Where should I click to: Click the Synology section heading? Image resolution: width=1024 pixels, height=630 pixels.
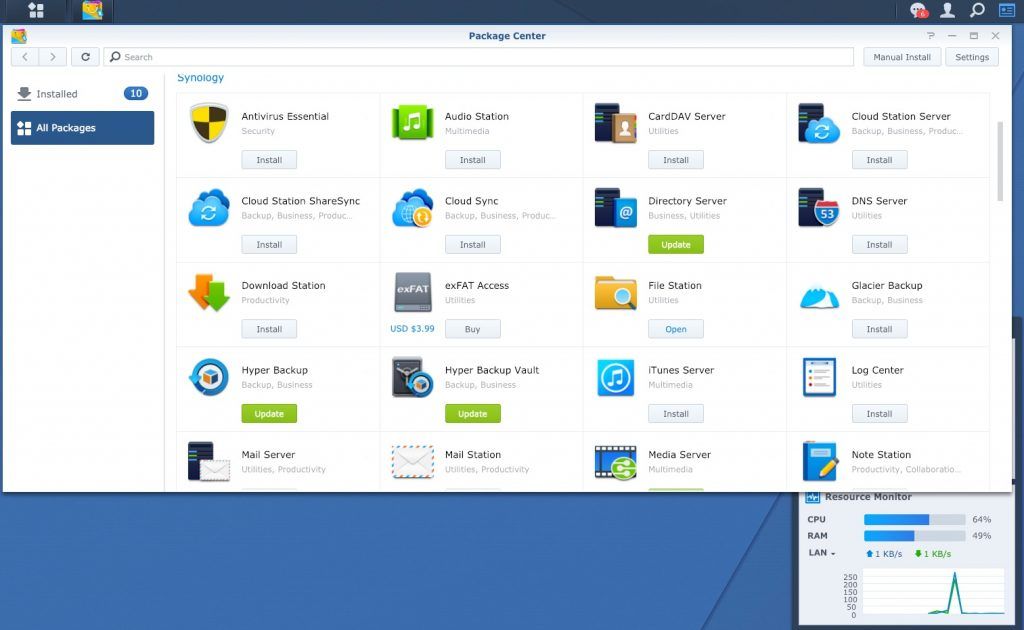coord(200,78)
